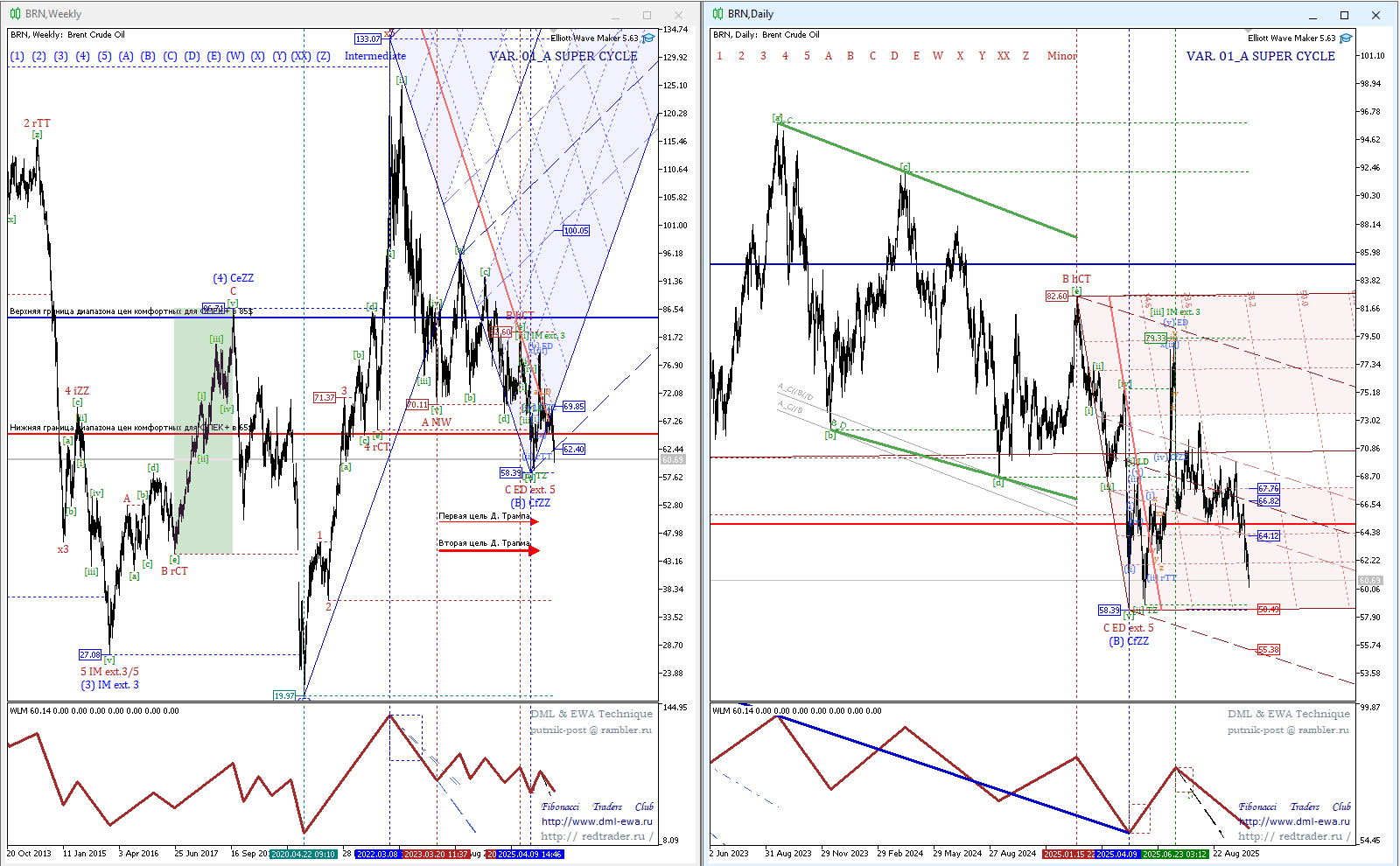Select the (W) wave label in Weekly chart
This screenshot has width=1400, height=866.
coord(235,56)
